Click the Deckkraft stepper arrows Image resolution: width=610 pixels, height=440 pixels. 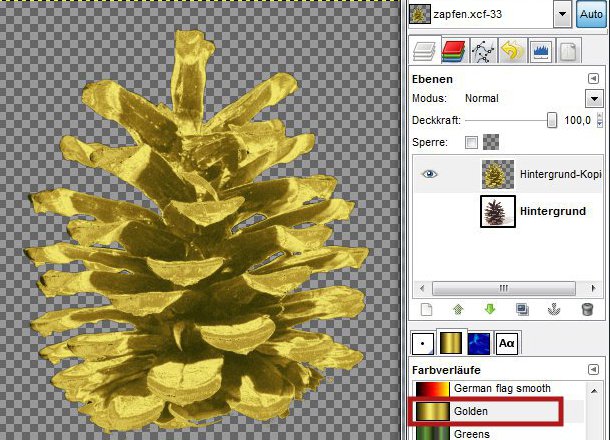click(599, 120)
